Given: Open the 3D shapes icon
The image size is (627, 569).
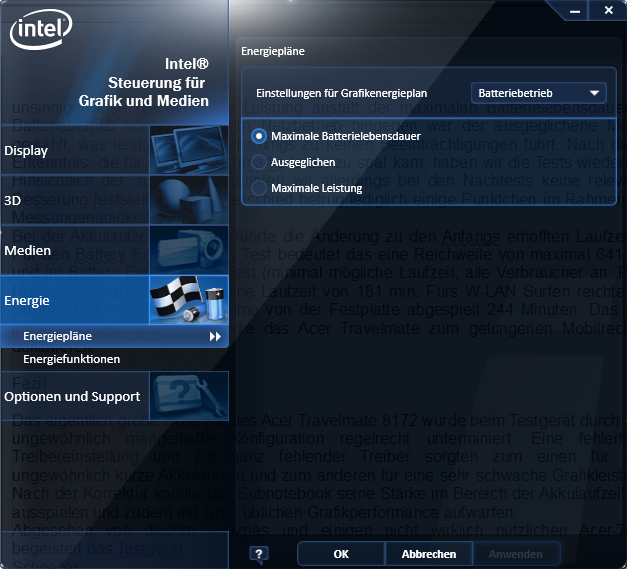Looking at the screenshot, I should 189,200.
